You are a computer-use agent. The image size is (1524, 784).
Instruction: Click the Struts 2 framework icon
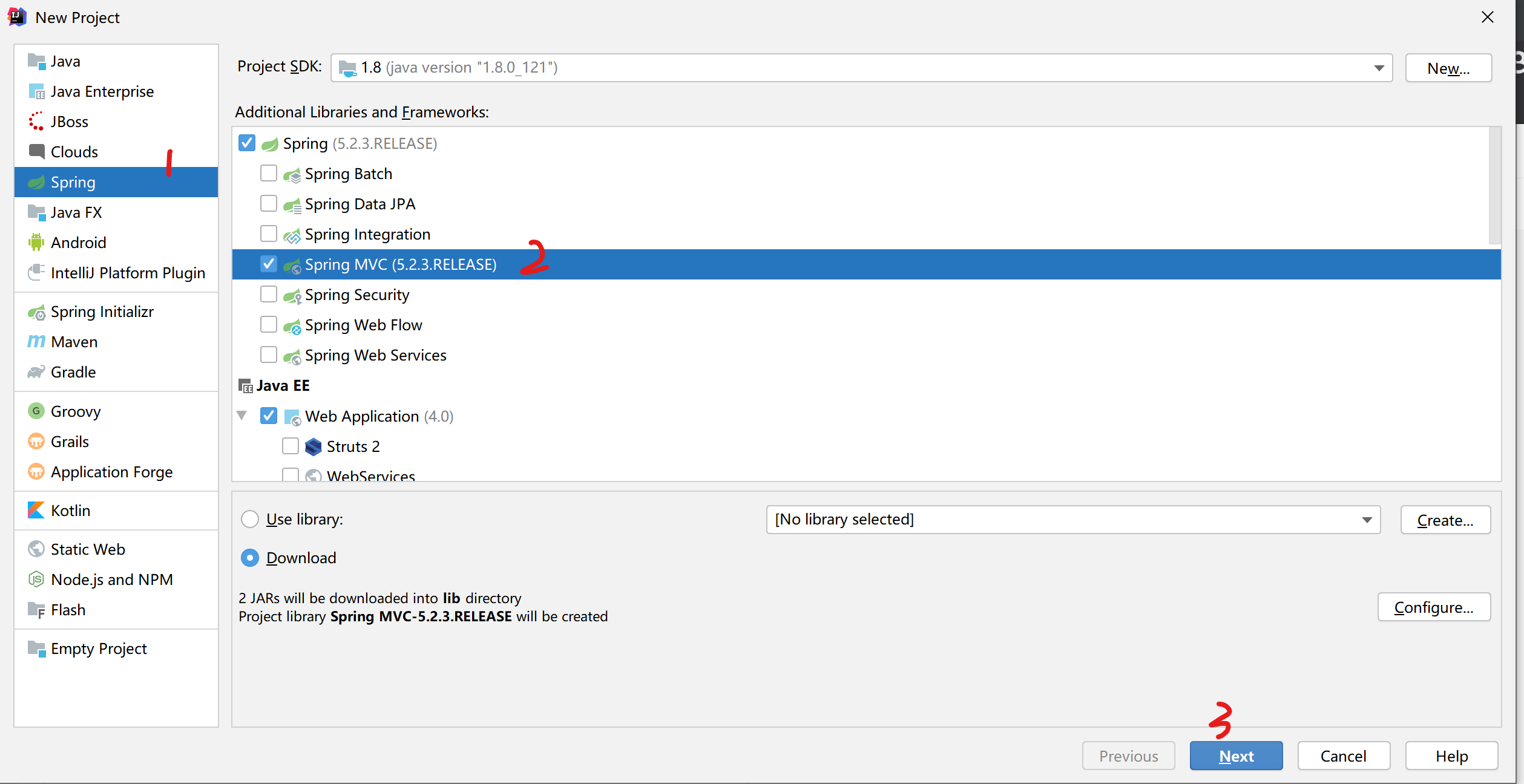pos(314,446)
